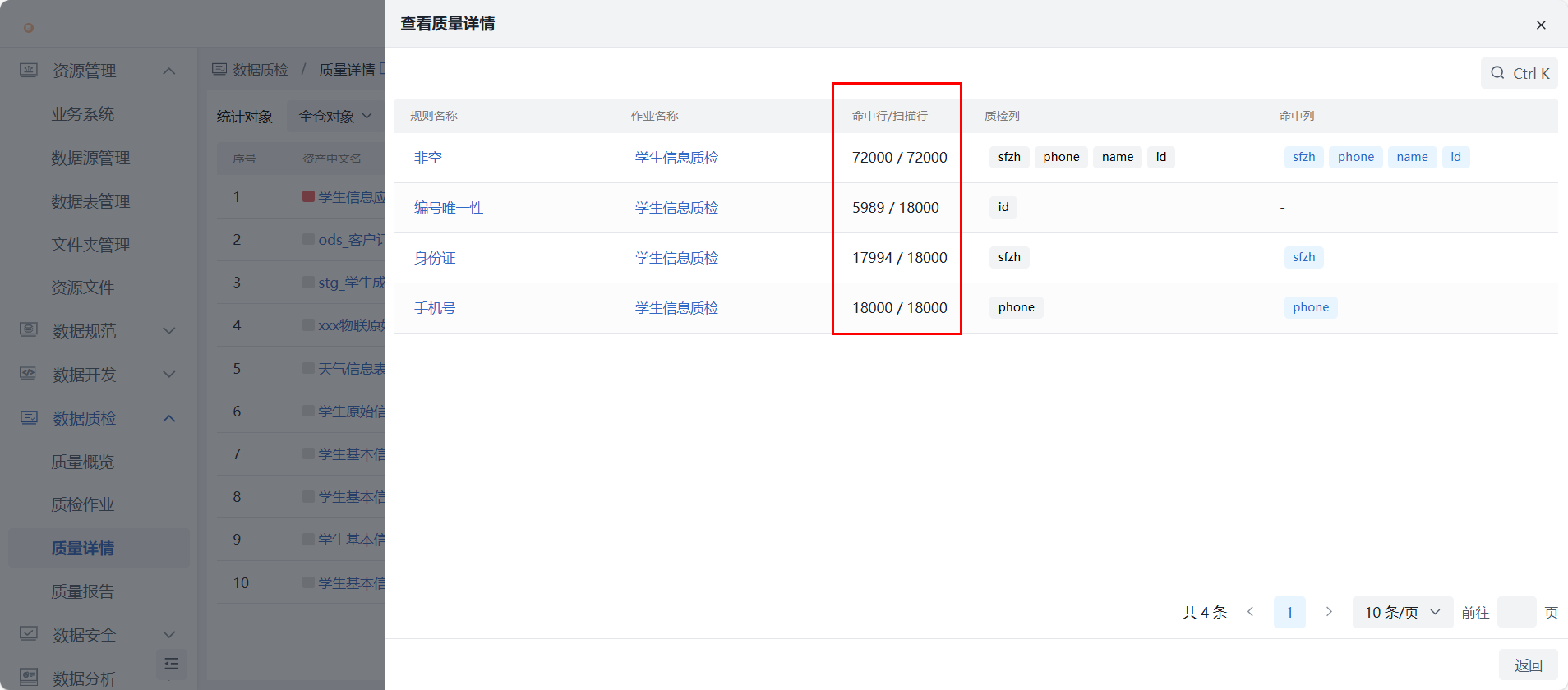Close the 查看质量详情 drawer
This screenshot has height=690, width=1568.
pyautogui.click(x=1541, y=25)
